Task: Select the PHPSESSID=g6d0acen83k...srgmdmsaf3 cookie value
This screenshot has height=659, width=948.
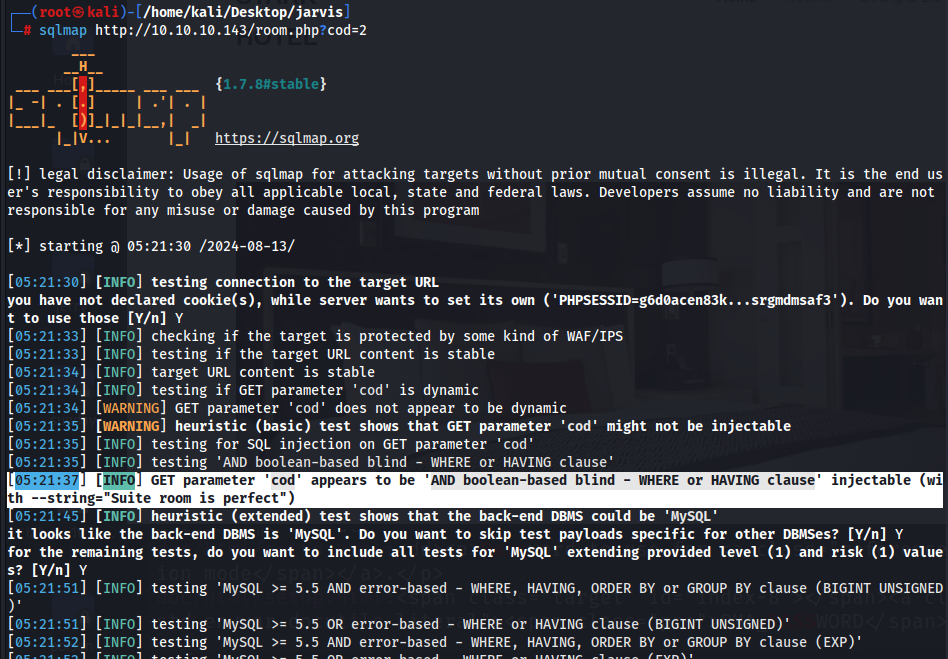Action: click(x=695, y=300)
